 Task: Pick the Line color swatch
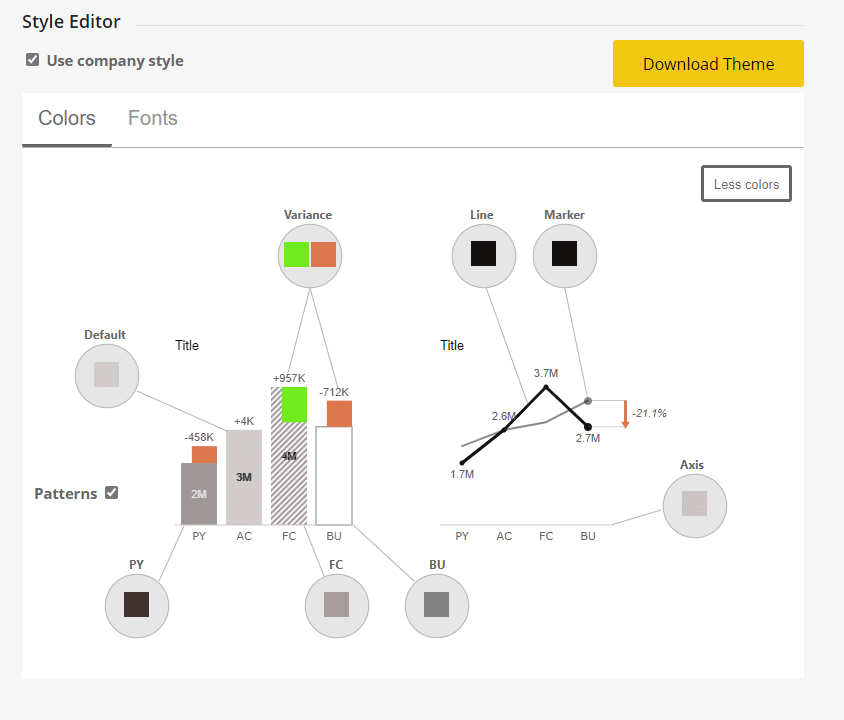(x=484, y=254)
